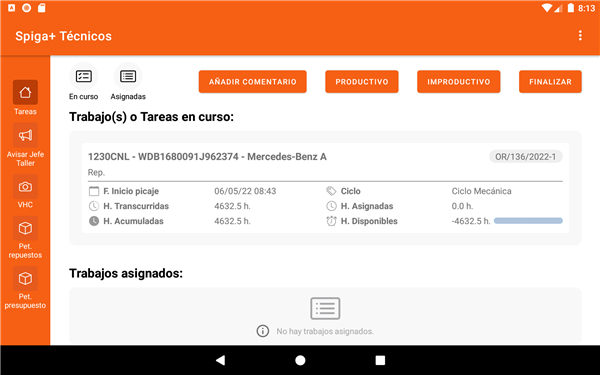Tap the Android home circle button
Image resolution: width=600 pixels, height=375 pixels.
coord(300,360)
